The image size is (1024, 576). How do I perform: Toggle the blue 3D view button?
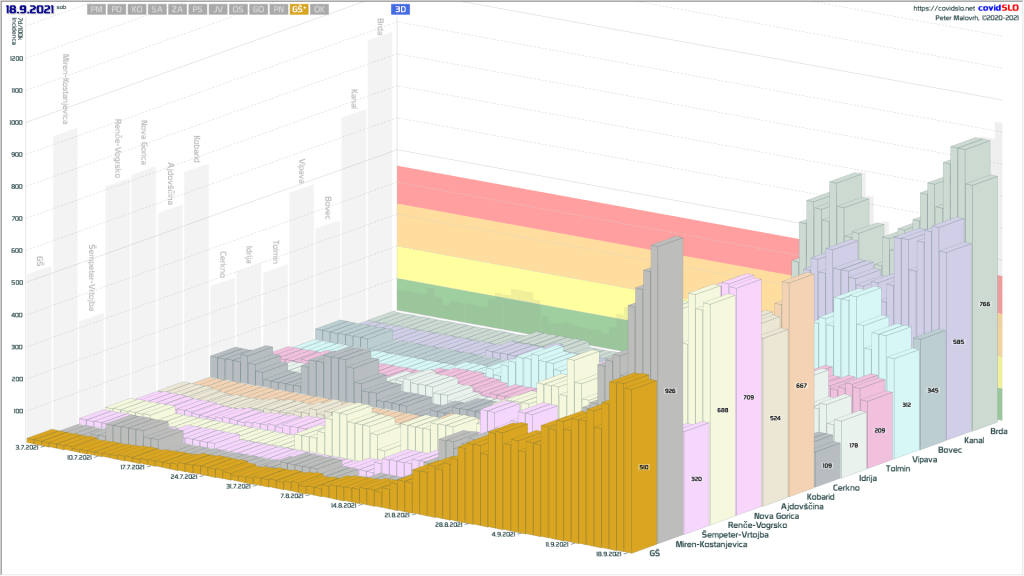click(400, 9)
